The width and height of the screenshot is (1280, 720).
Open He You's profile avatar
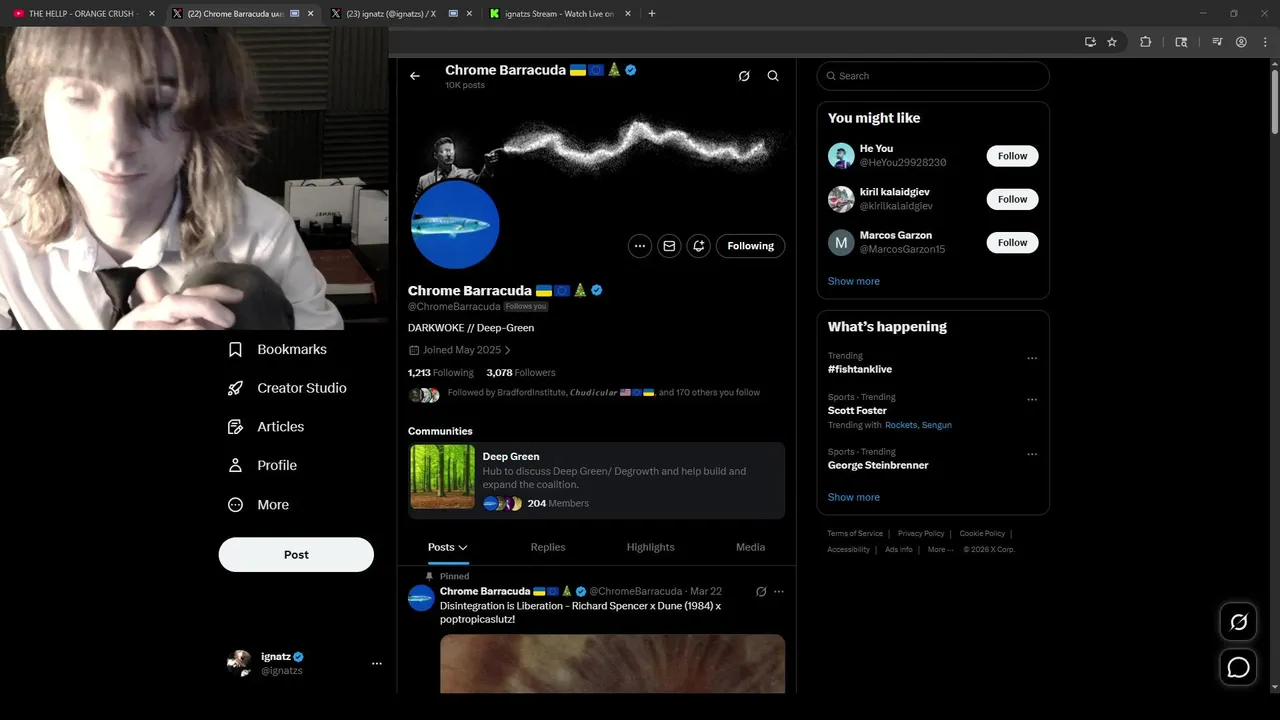point(841,156)
